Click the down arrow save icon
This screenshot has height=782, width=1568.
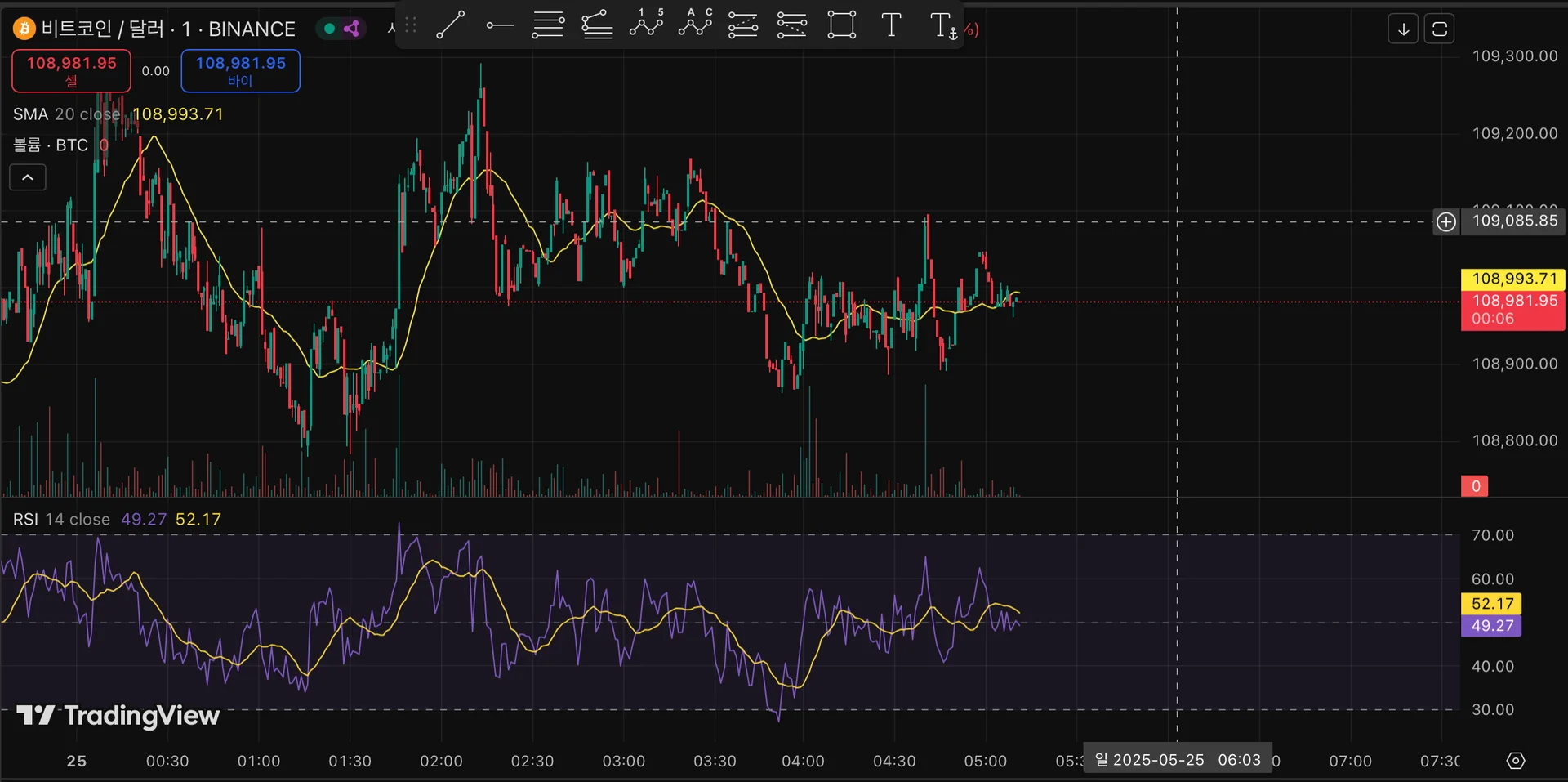click(x=1403, y=29)
